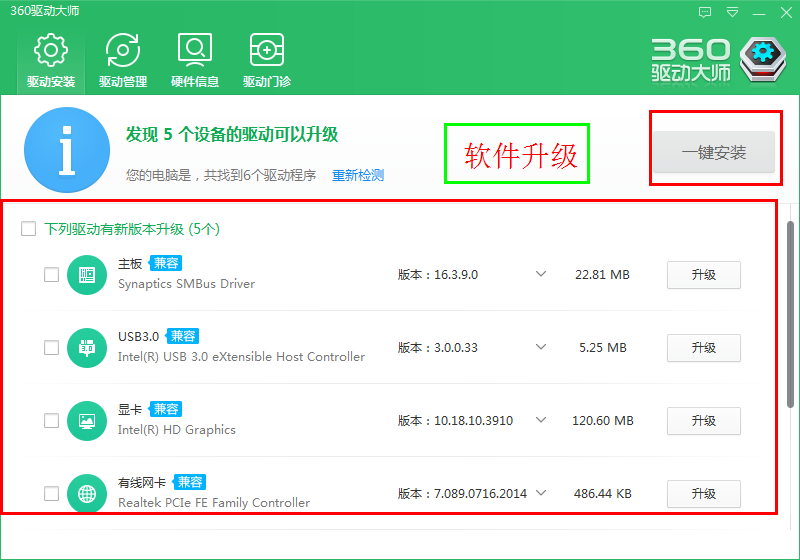The image size is (800, 560).
Task: Open the title bar dropdown menu icon
Action: click(732, 12)
